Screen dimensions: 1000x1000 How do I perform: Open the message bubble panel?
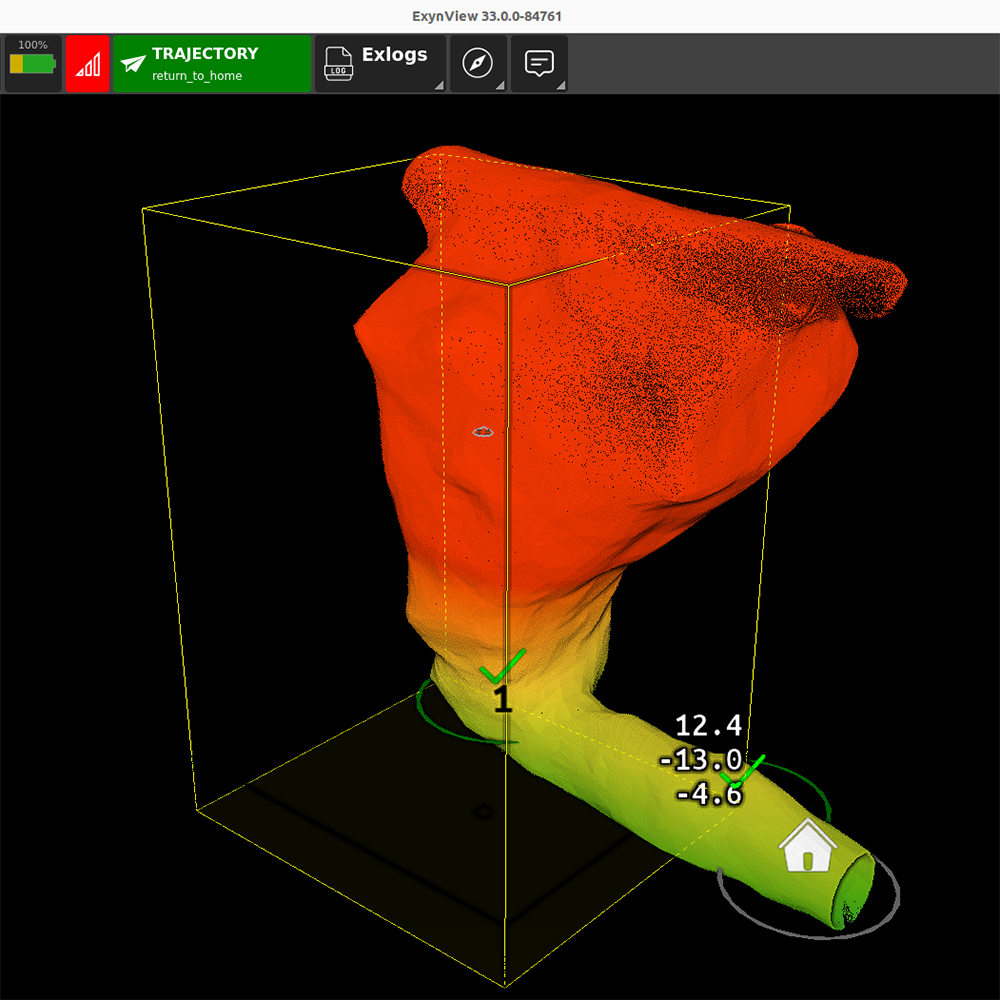pos(539,64)
